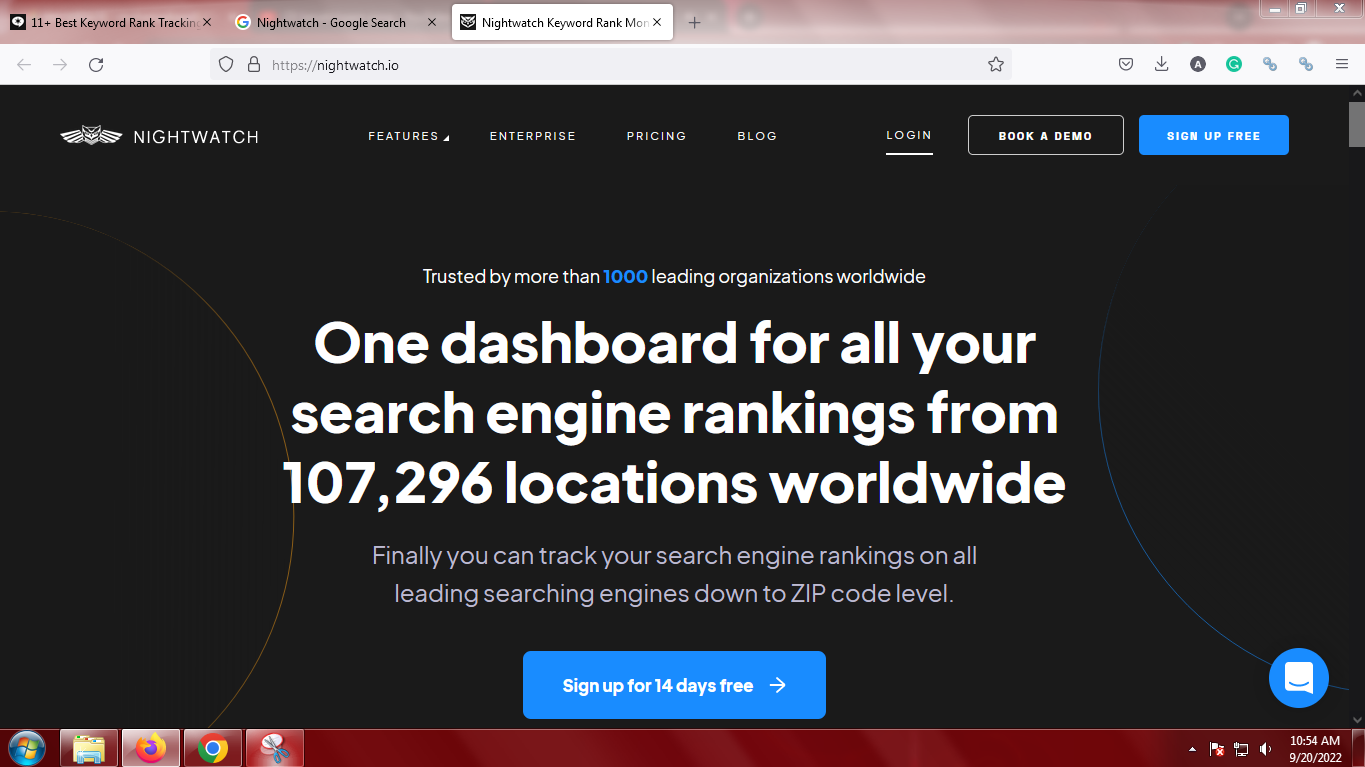1365x767 pixels.
Task: Open the Blog nav link
Action: pos(757,136)
